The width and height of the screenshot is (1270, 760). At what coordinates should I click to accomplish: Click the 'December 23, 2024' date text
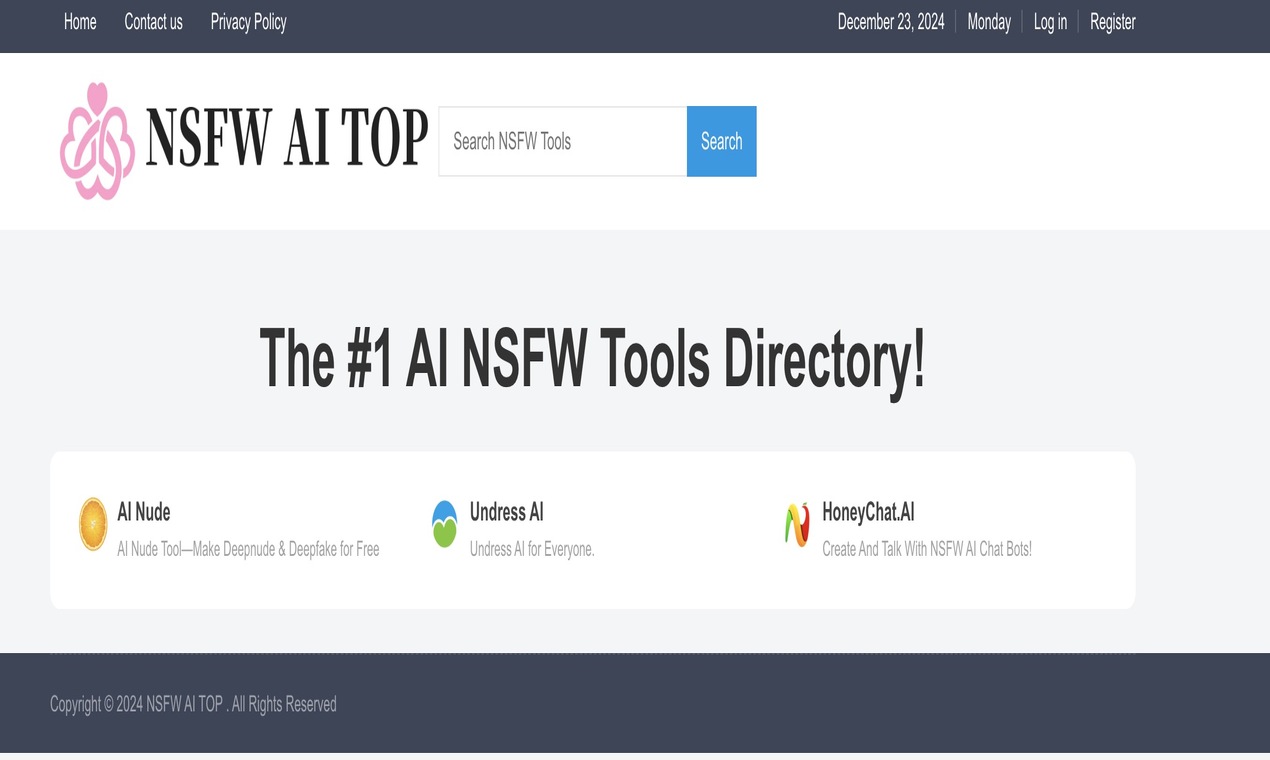click(x=891, y=22)
